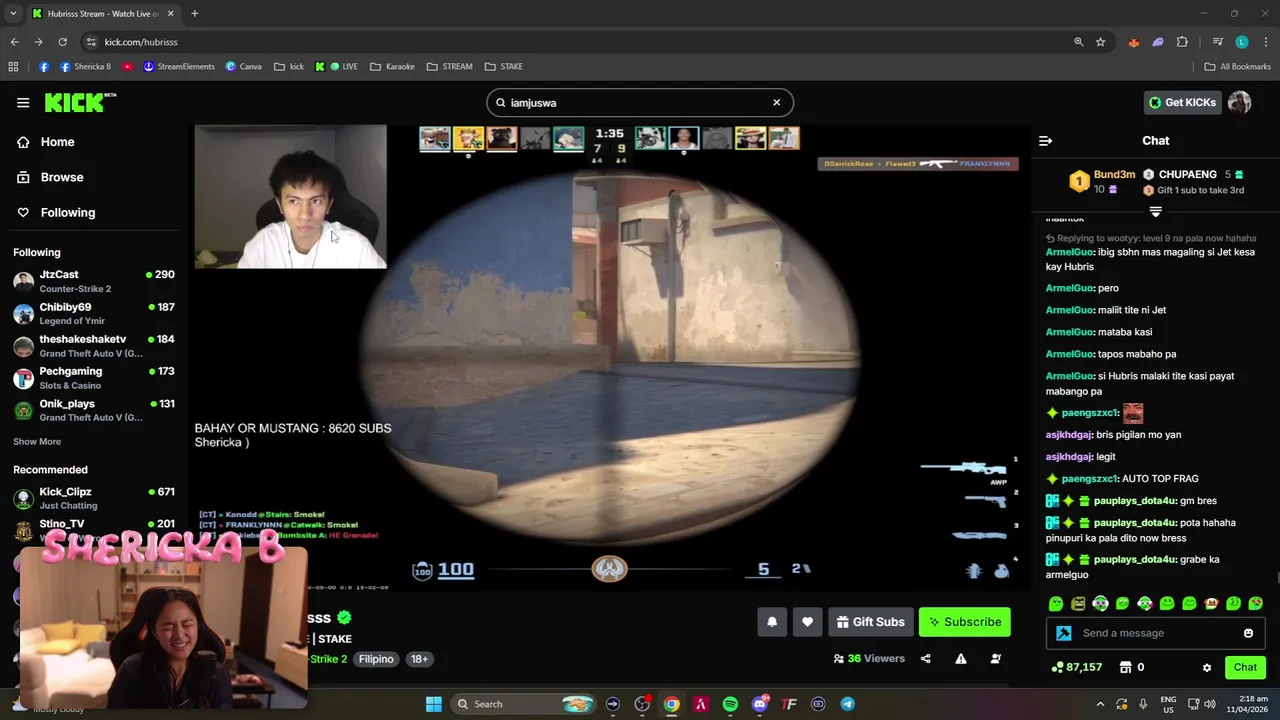1280x720 pixels.
Task: Open JtzCast channel from Following list
Action: tap(94, 281)
